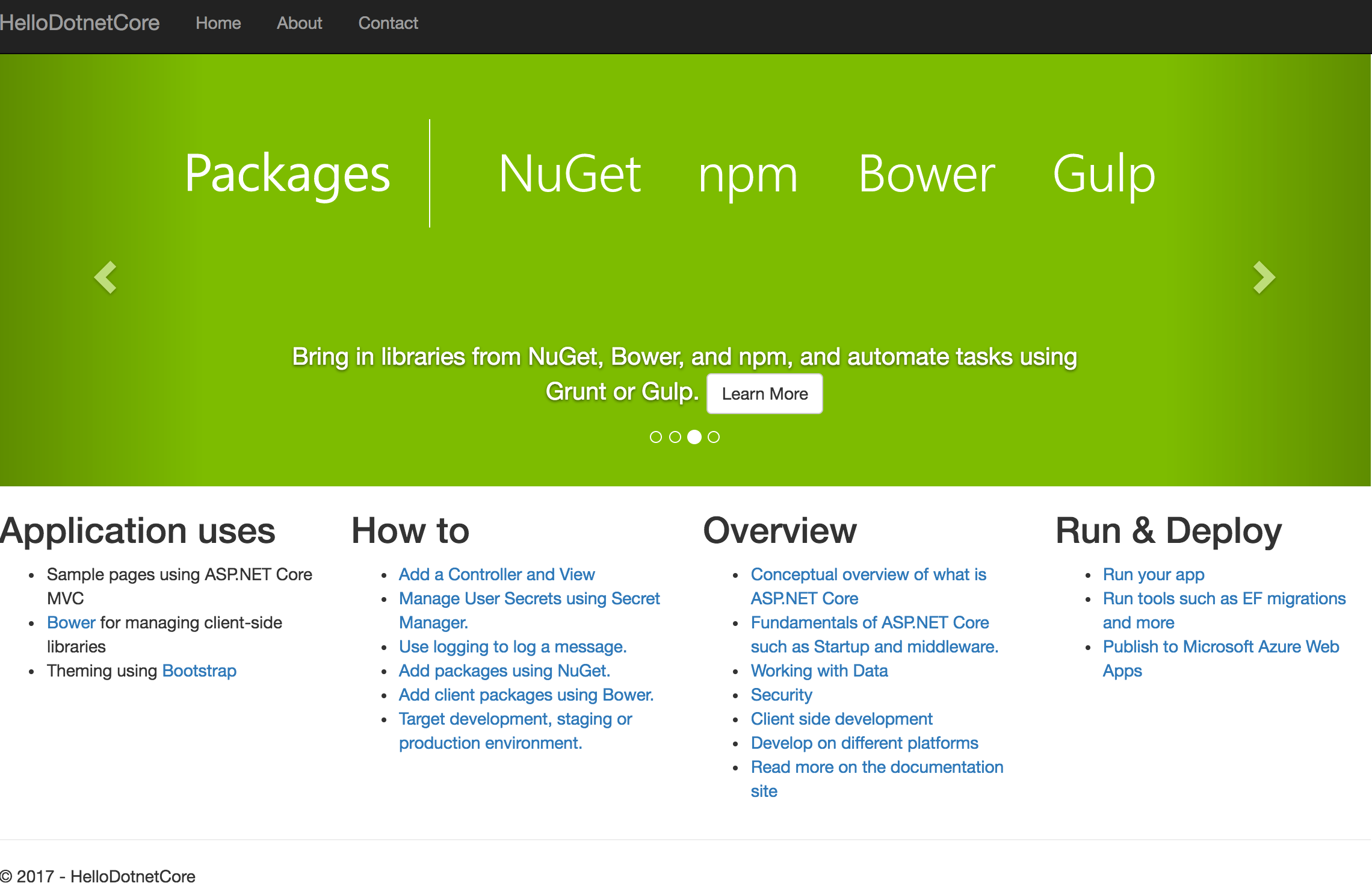
Task: Open Fundamentals of ASP.NET Core link
Action: tap(875, 634)
